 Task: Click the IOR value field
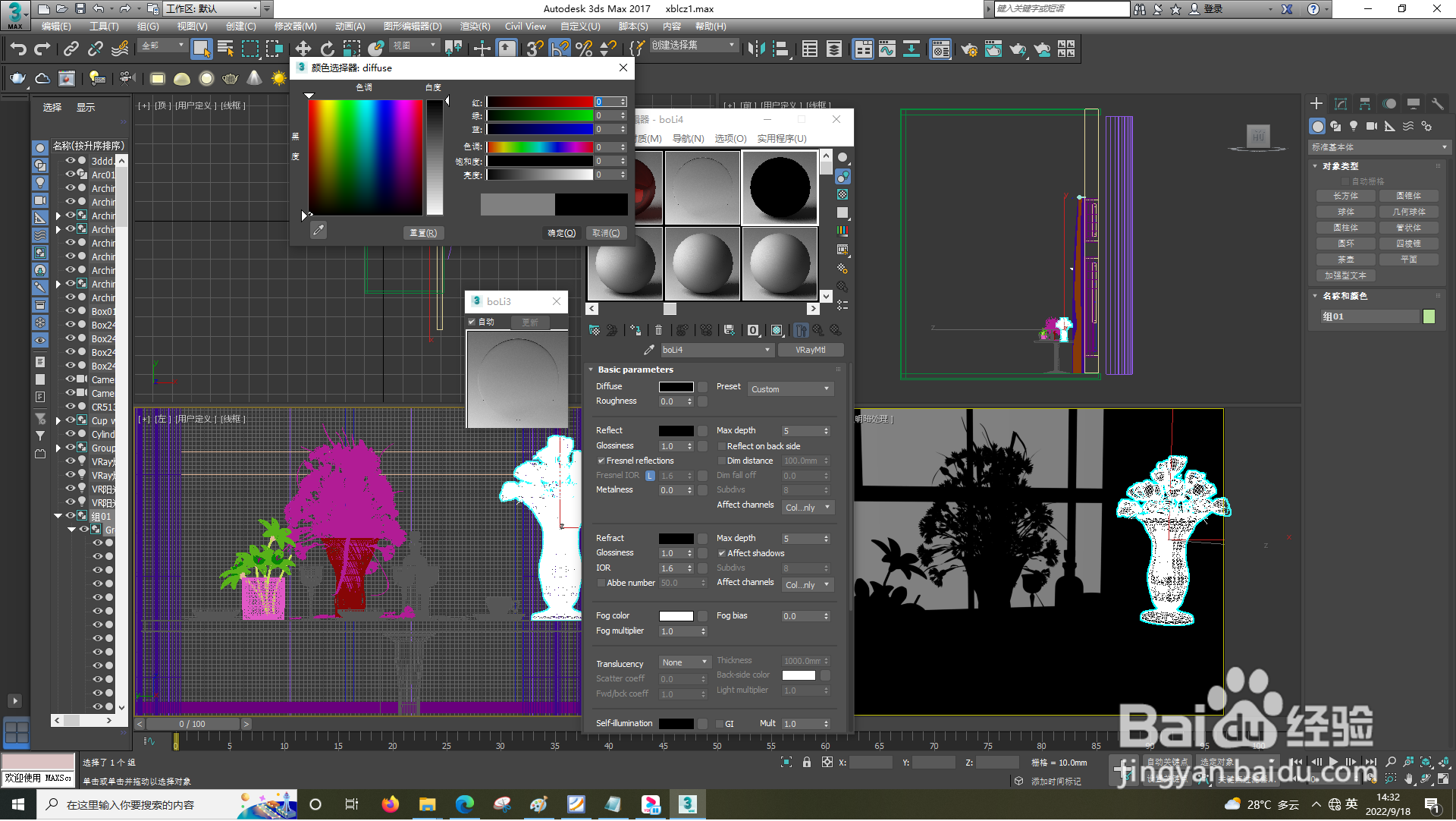(x=673, y=568)
